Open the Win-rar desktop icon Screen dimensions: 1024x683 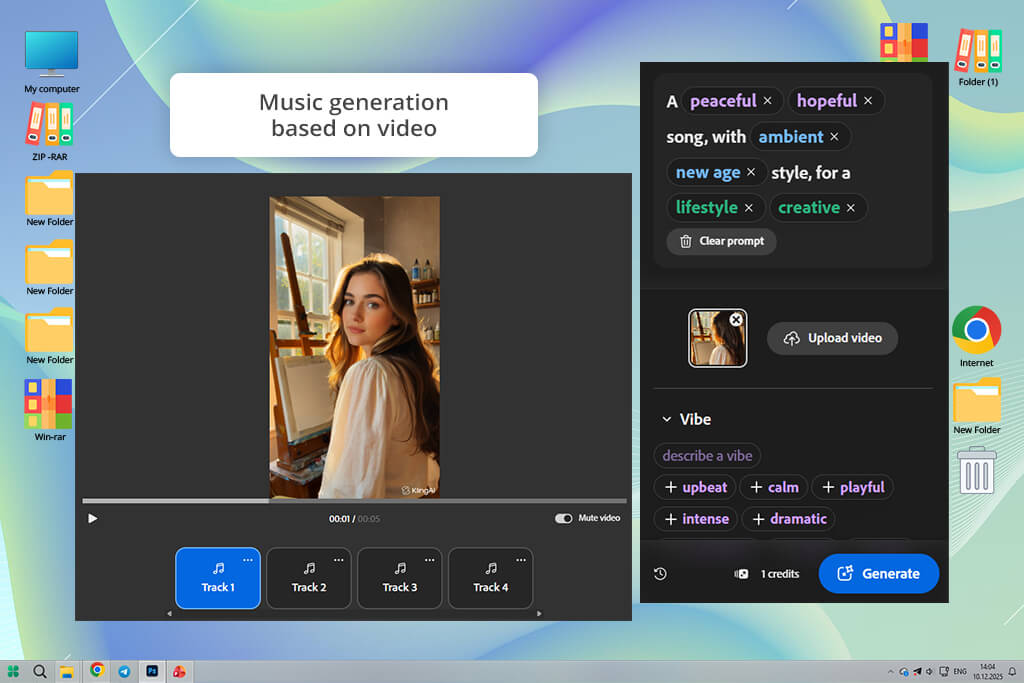(50, 410)
